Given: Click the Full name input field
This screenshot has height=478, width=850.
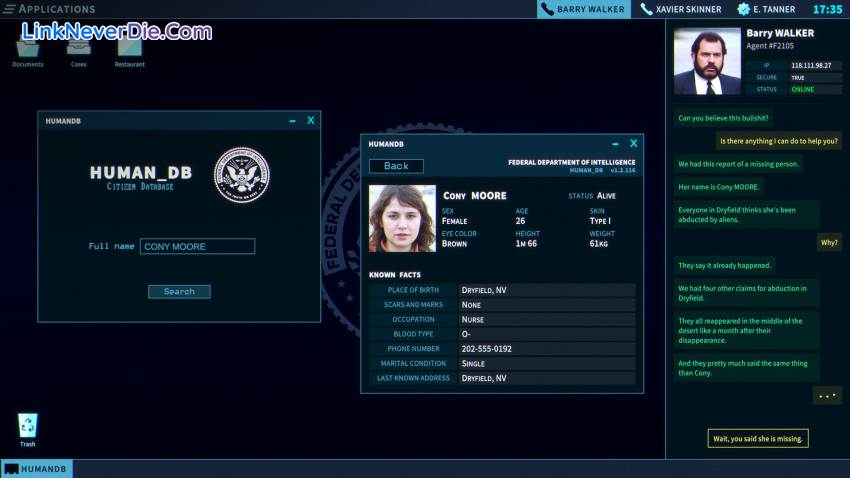Looking at the screenshot, I should pyautogui.click(x=197, y=246).
